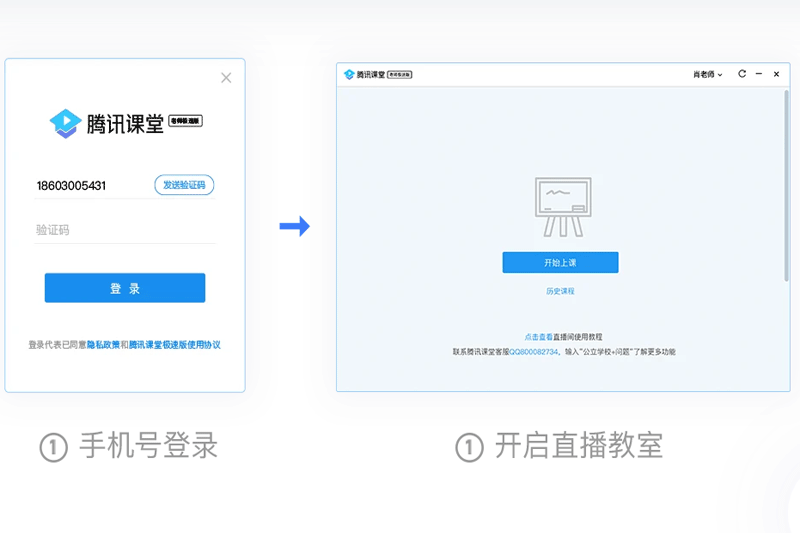Open the 点击查看 tutorial link
This screenshot has height=533, width=800.
tap(539, 337)
